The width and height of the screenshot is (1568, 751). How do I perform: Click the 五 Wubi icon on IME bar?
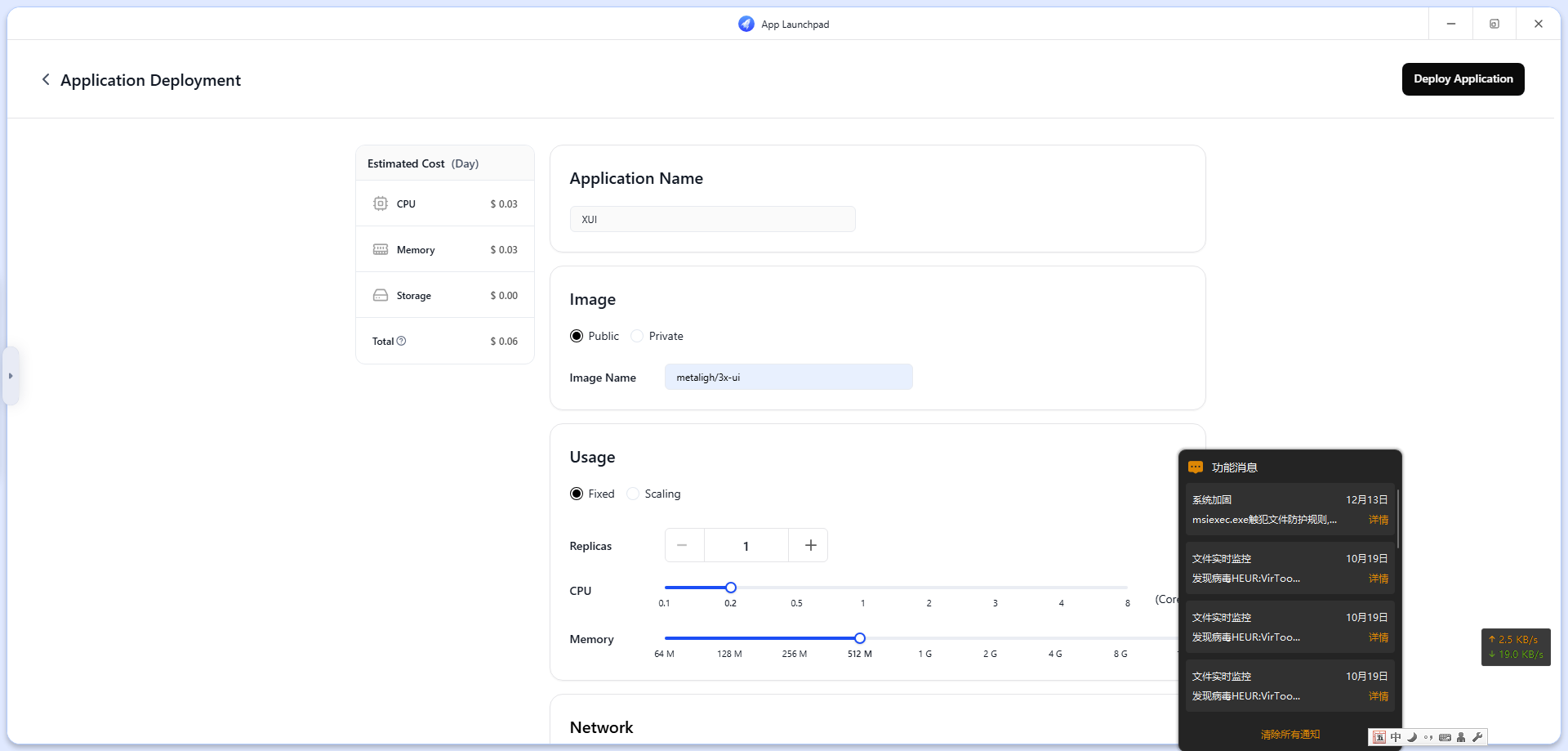click(x=1379, y=737)
